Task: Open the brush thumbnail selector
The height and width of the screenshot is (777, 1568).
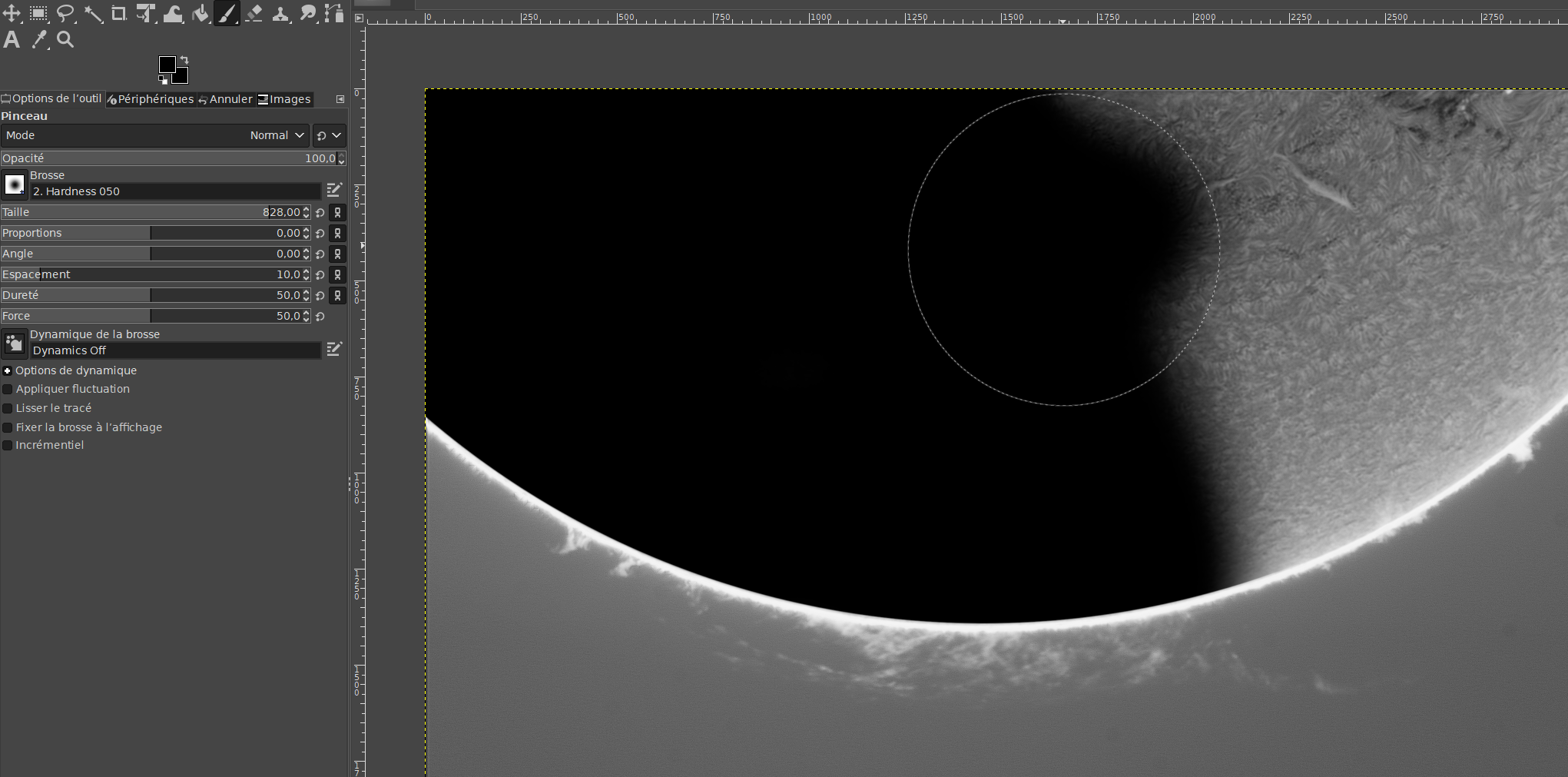Action: tap(15, 185)
